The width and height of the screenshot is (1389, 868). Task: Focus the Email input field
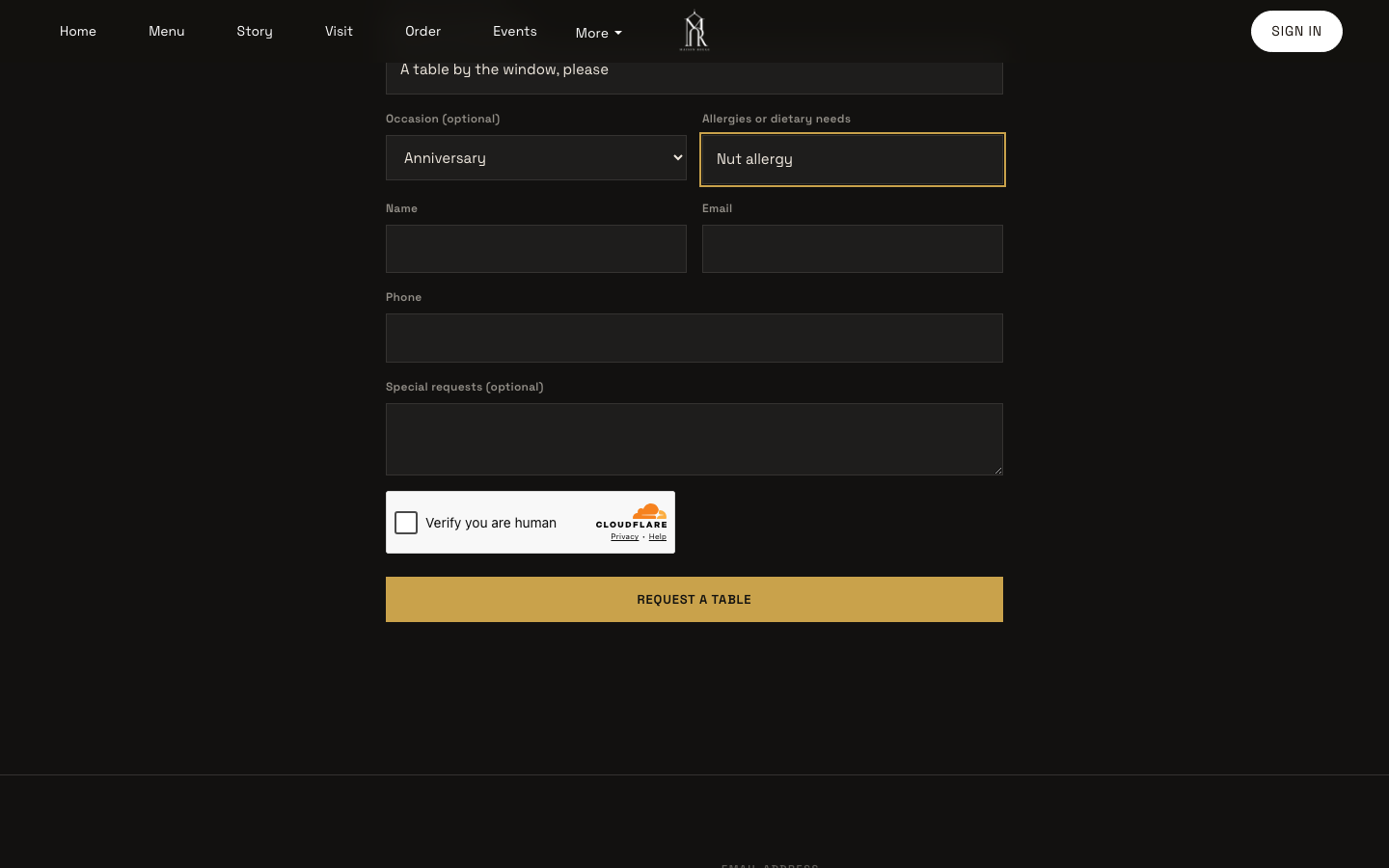[x=853, y=249]
